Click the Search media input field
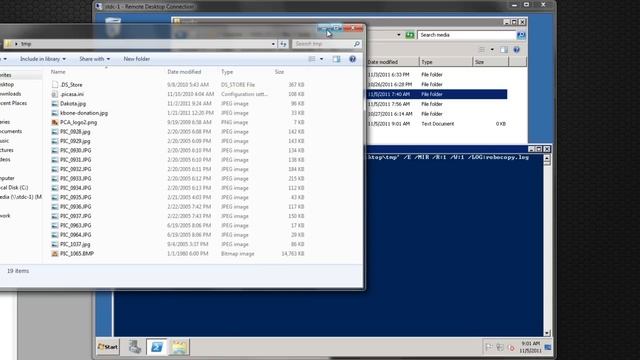 467,35
